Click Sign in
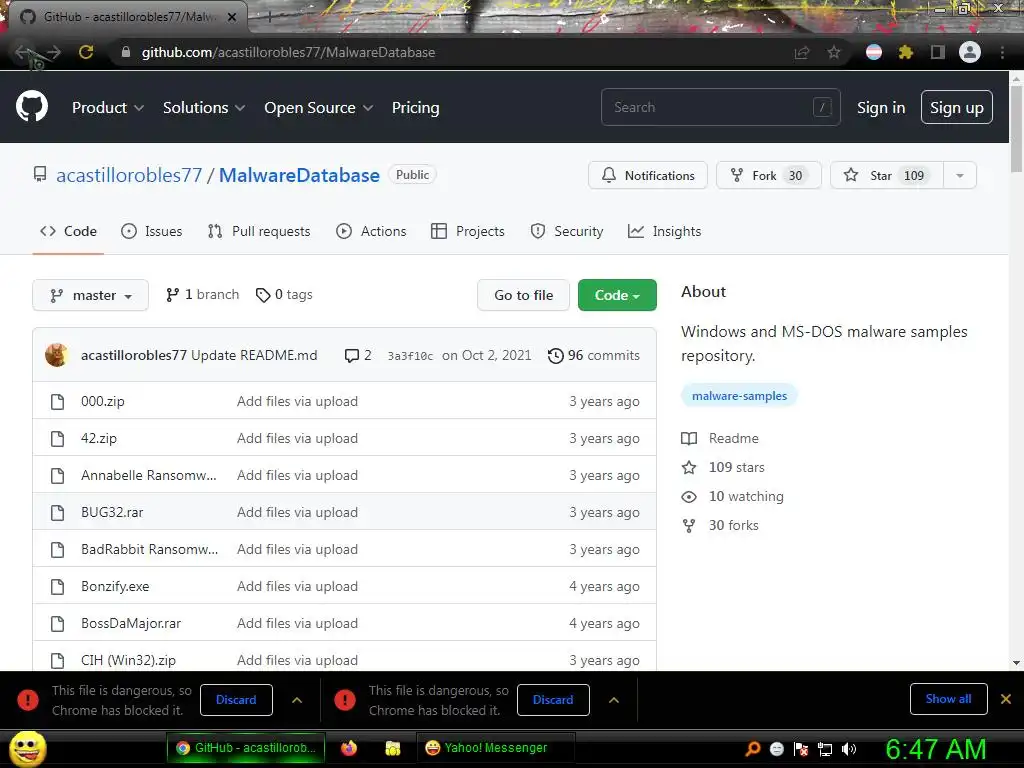 881,108
